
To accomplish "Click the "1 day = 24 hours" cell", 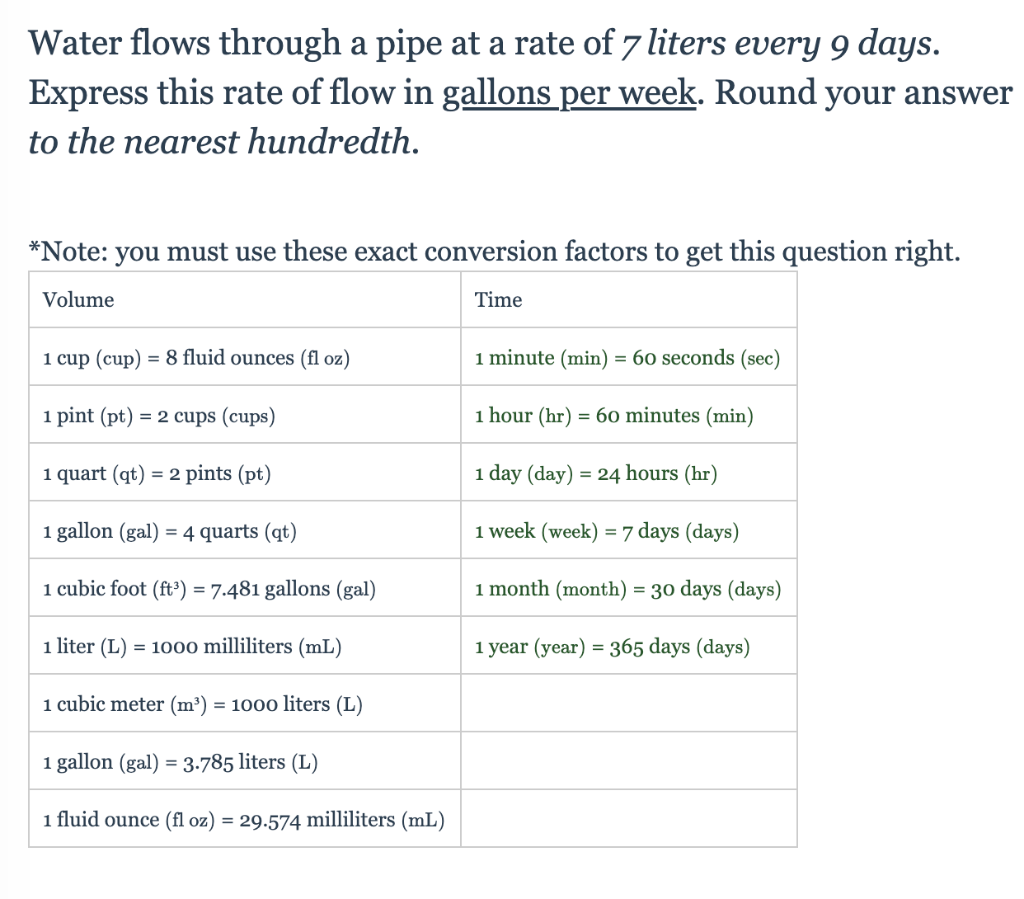I will (x=596, y=473).
